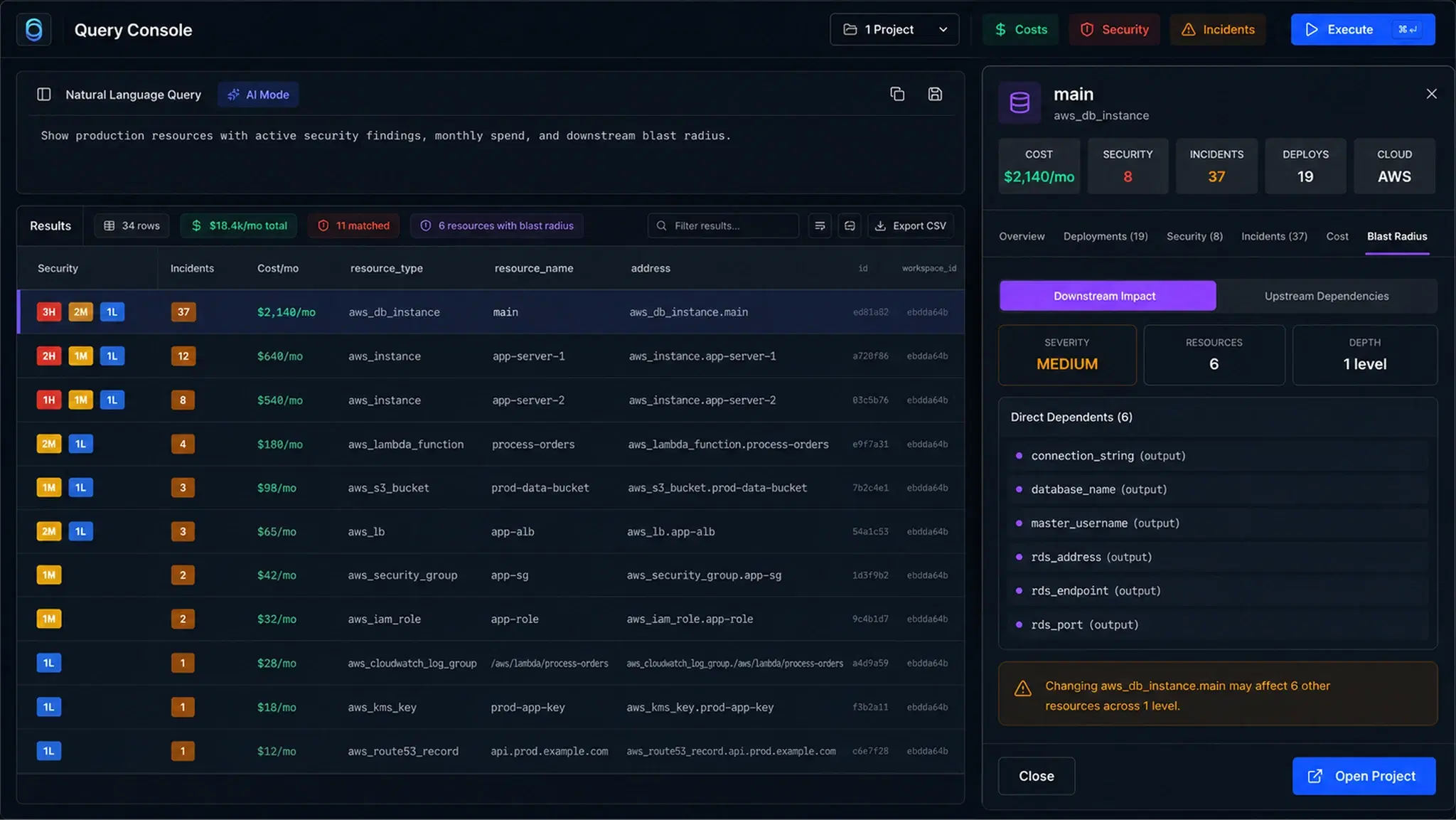Select the Downstream Impact toggle
Viewport: 1456px width, 820px height.
tap(1107, 296)
